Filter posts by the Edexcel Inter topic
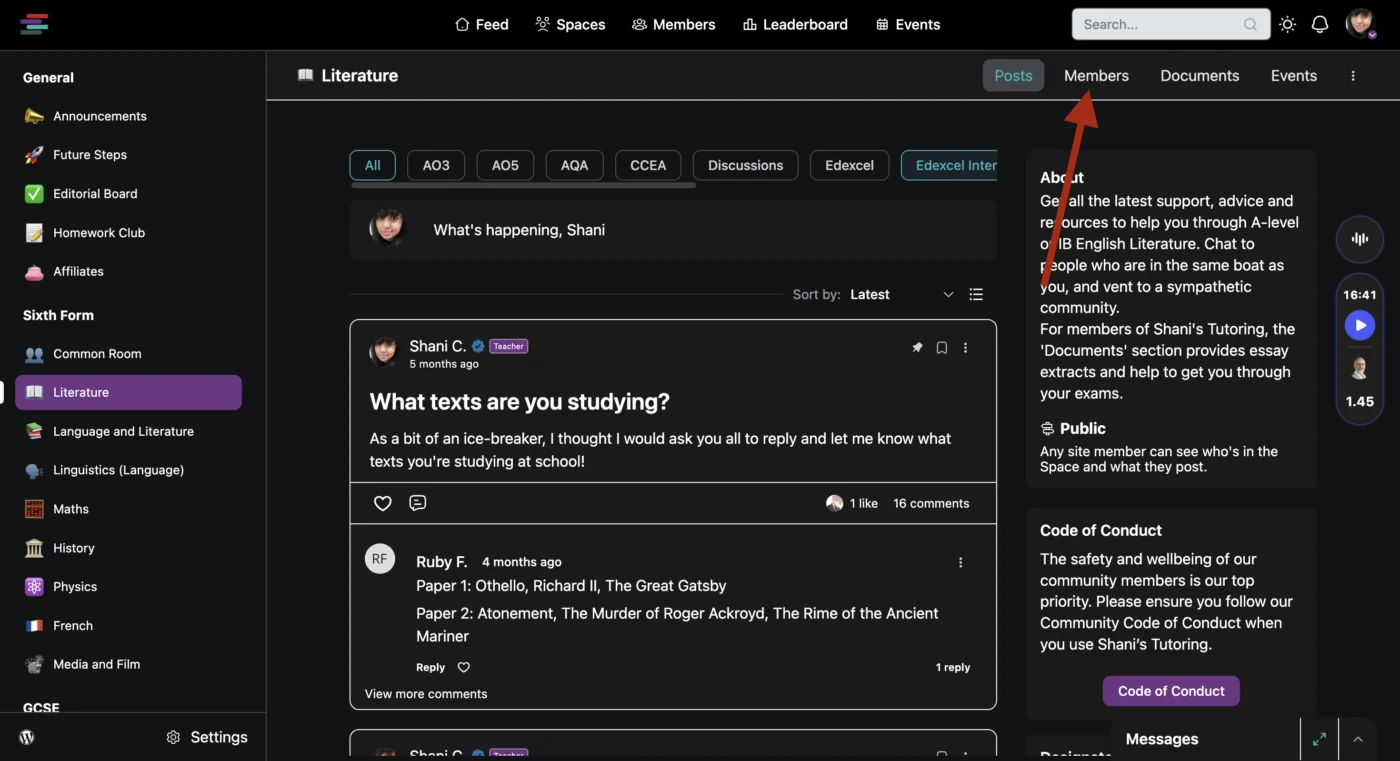 click(x=949, y=165)
